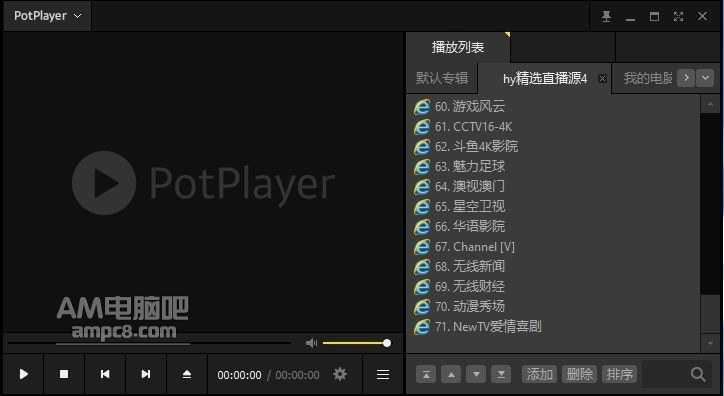Click the IE icon beside CCTV16-4K
724x396 pixels.
pos(422,126)
